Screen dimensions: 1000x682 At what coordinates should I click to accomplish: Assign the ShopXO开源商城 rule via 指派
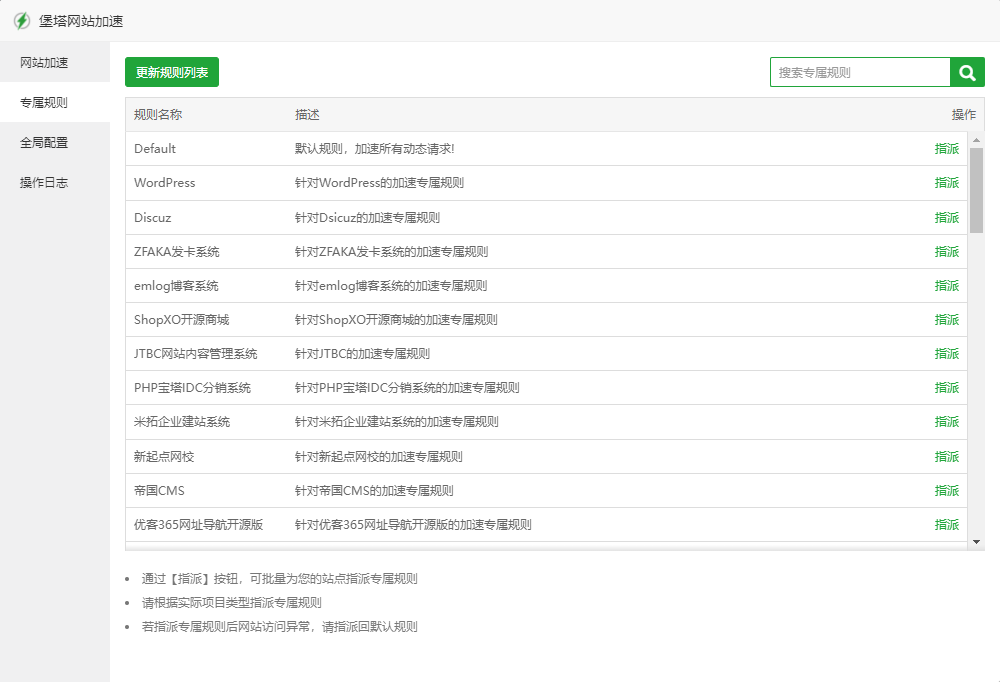point(946,320)
